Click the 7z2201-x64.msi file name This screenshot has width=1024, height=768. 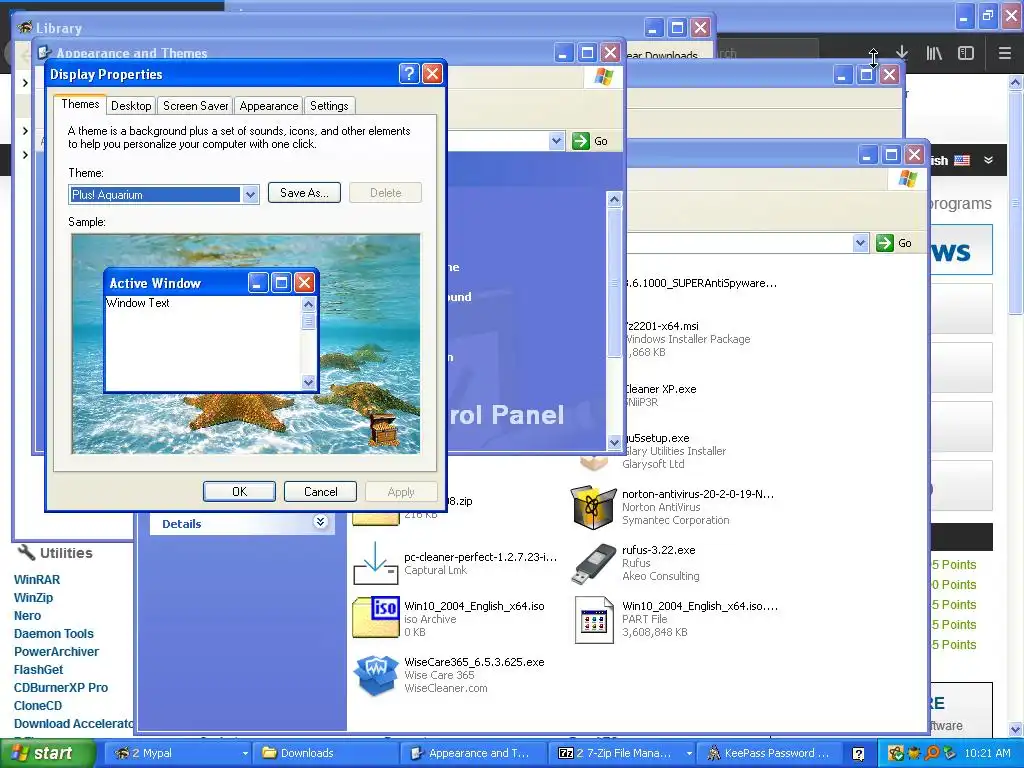click(x=662, y=326)
